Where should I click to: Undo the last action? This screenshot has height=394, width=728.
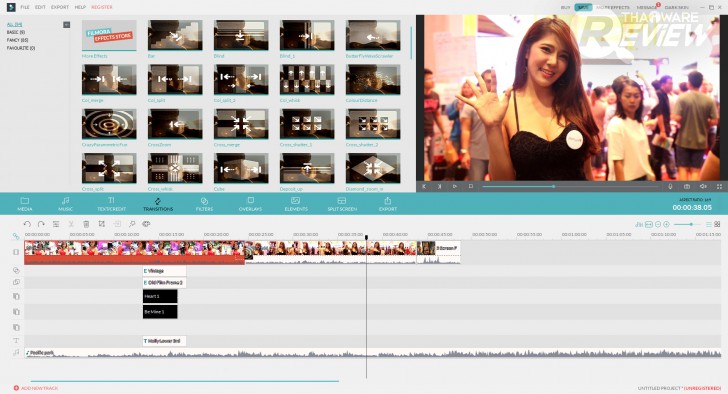[x=27, y=224]
